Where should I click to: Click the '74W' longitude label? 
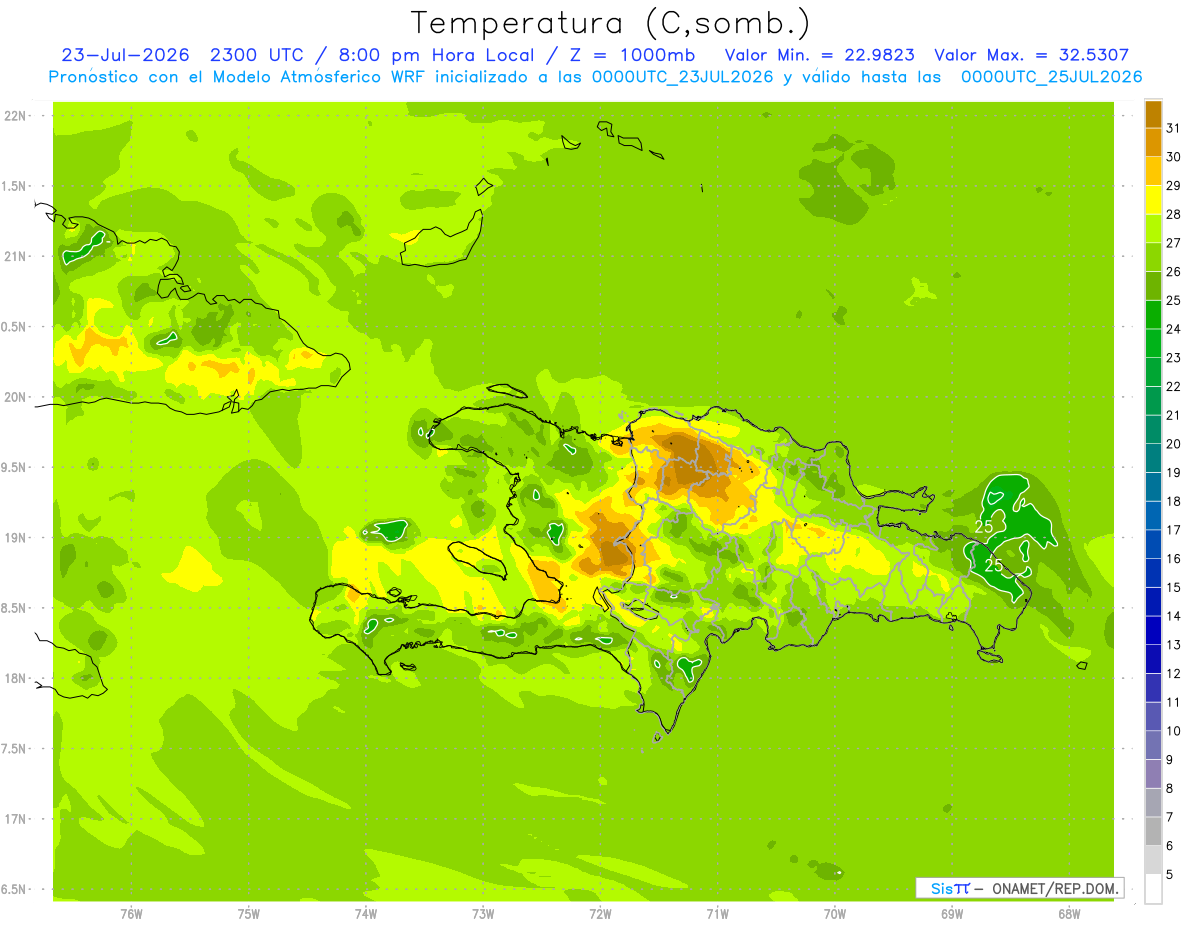click(365, 913)
